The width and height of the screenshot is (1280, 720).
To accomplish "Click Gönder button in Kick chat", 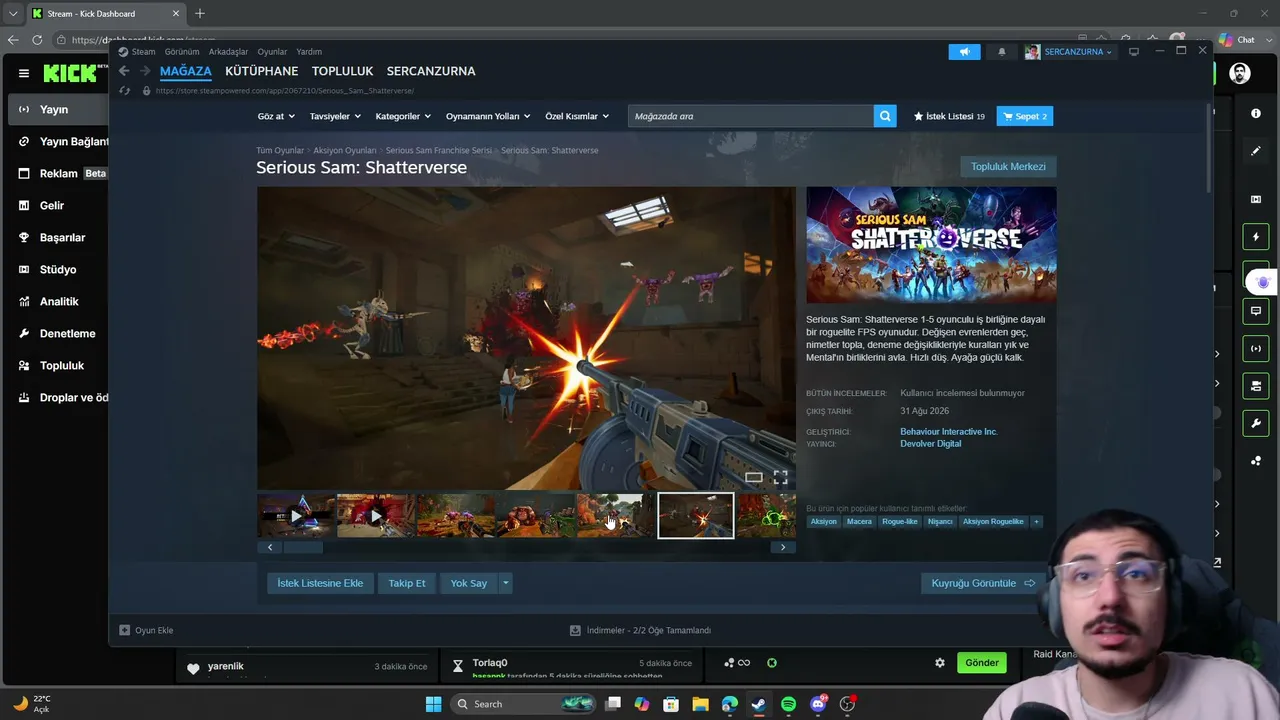I will pos(982,663).
